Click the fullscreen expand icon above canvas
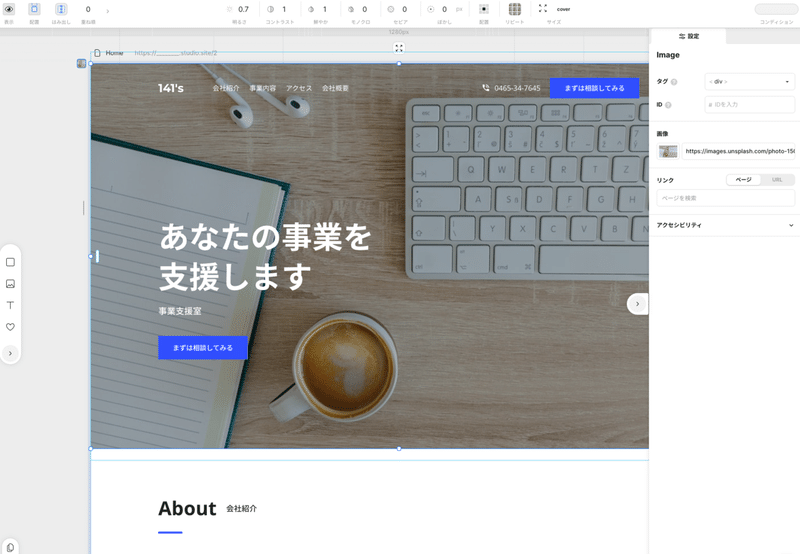800x554 pixels. (399, 48)
